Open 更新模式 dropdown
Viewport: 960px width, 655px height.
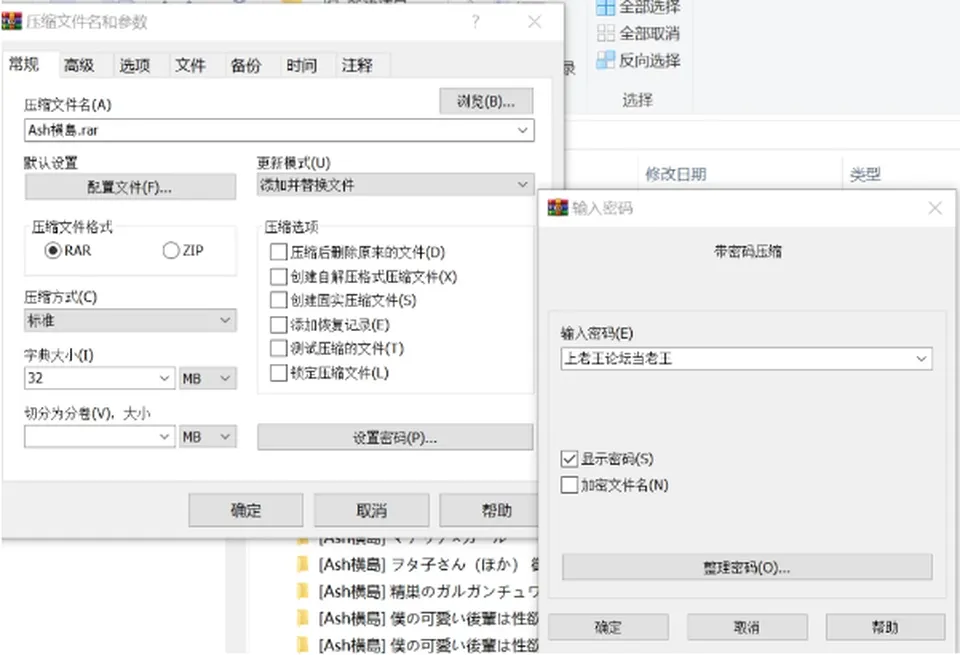point(396,184)
